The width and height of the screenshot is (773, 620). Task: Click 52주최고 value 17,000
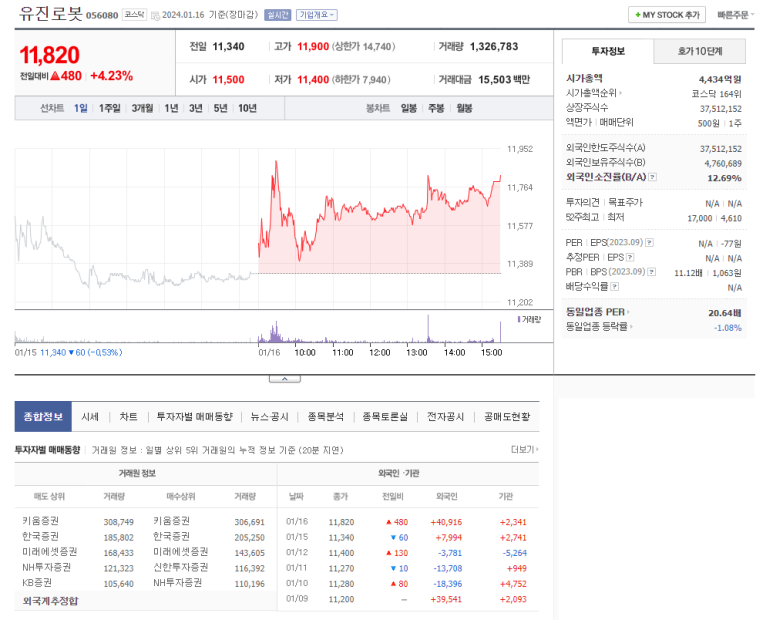[x=700, y=218]
